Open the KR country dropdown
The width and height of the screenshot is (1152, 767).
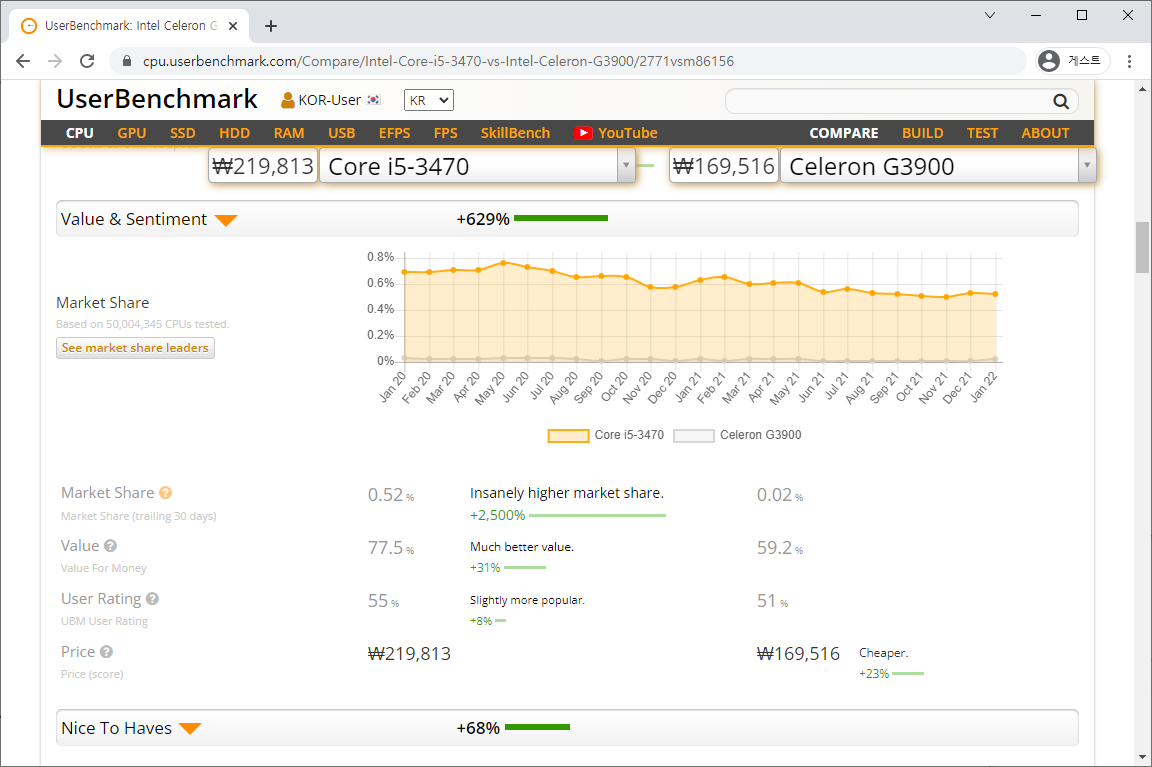[429, 100]
